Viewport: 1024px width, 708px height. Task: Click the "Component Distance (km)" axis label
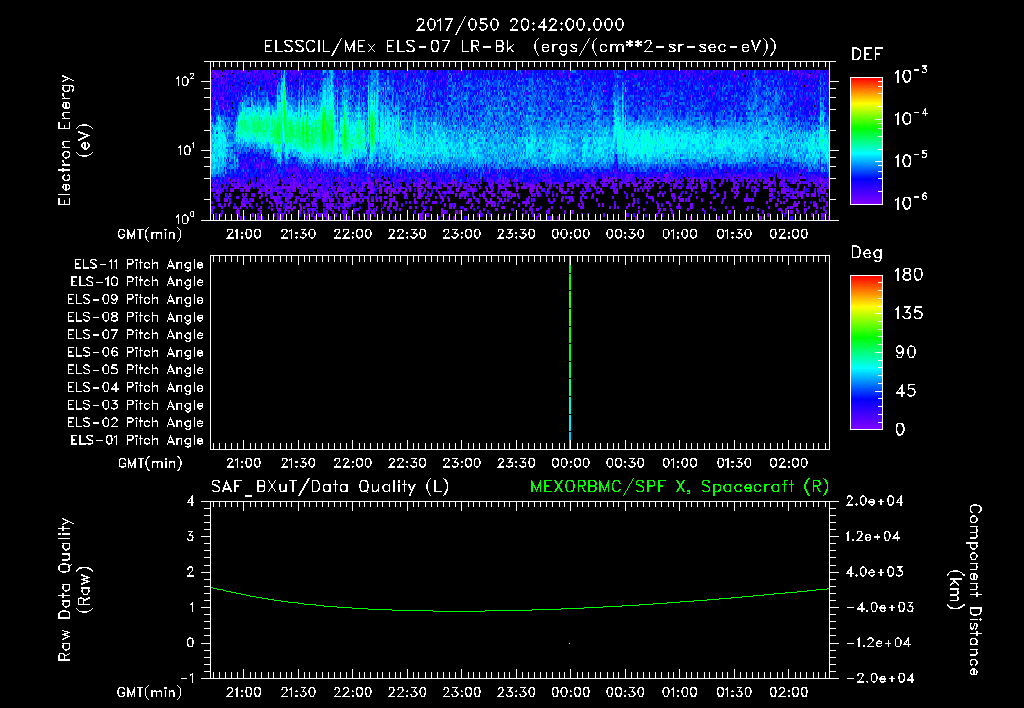click(965, 590)
